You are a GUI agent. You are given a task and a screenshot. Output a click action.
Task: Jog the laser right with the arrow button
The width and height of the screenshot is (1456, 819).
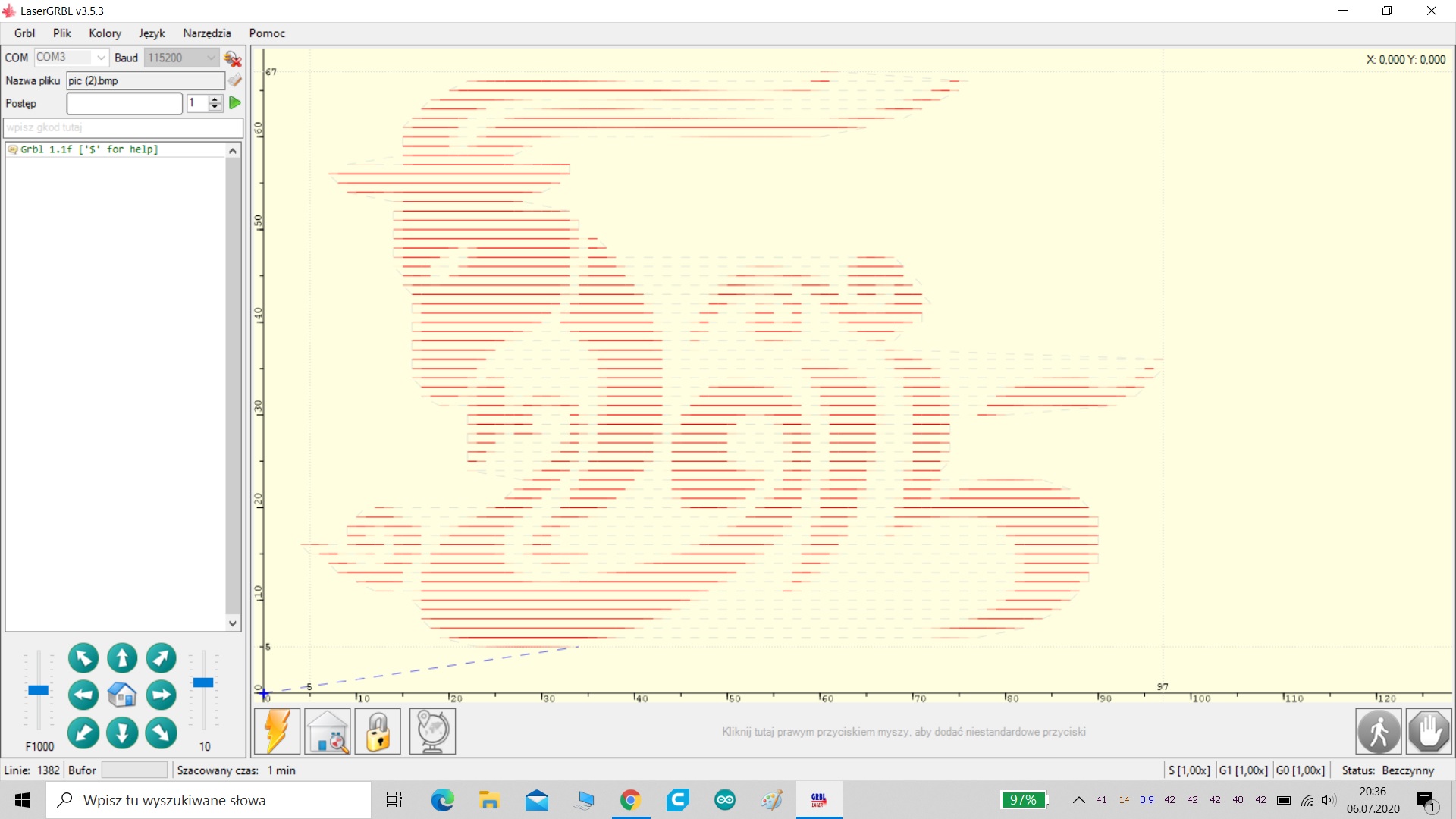161,695
